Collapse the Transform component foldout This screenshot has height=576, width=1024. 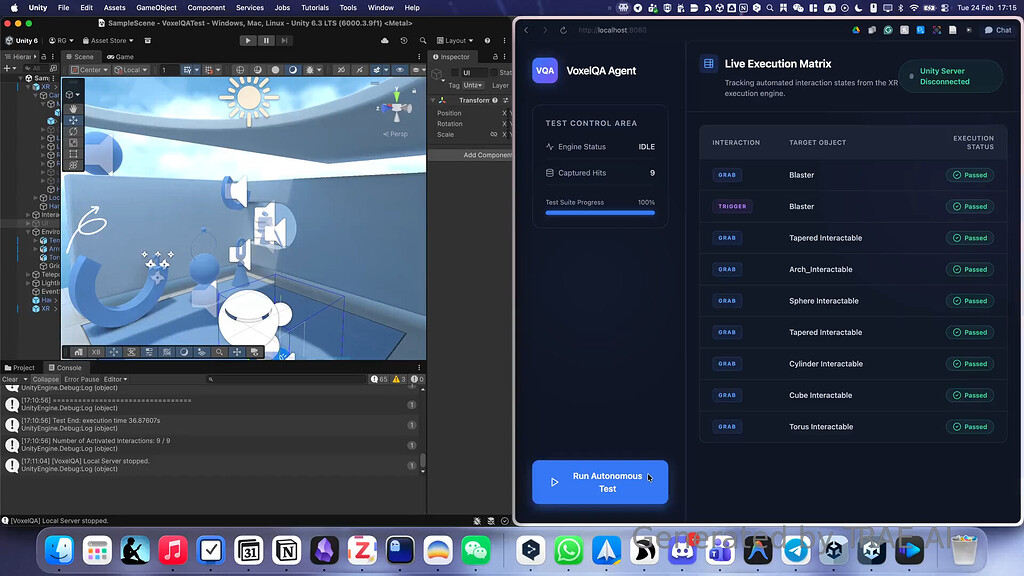pyautogui.click(x=432, y=101)
